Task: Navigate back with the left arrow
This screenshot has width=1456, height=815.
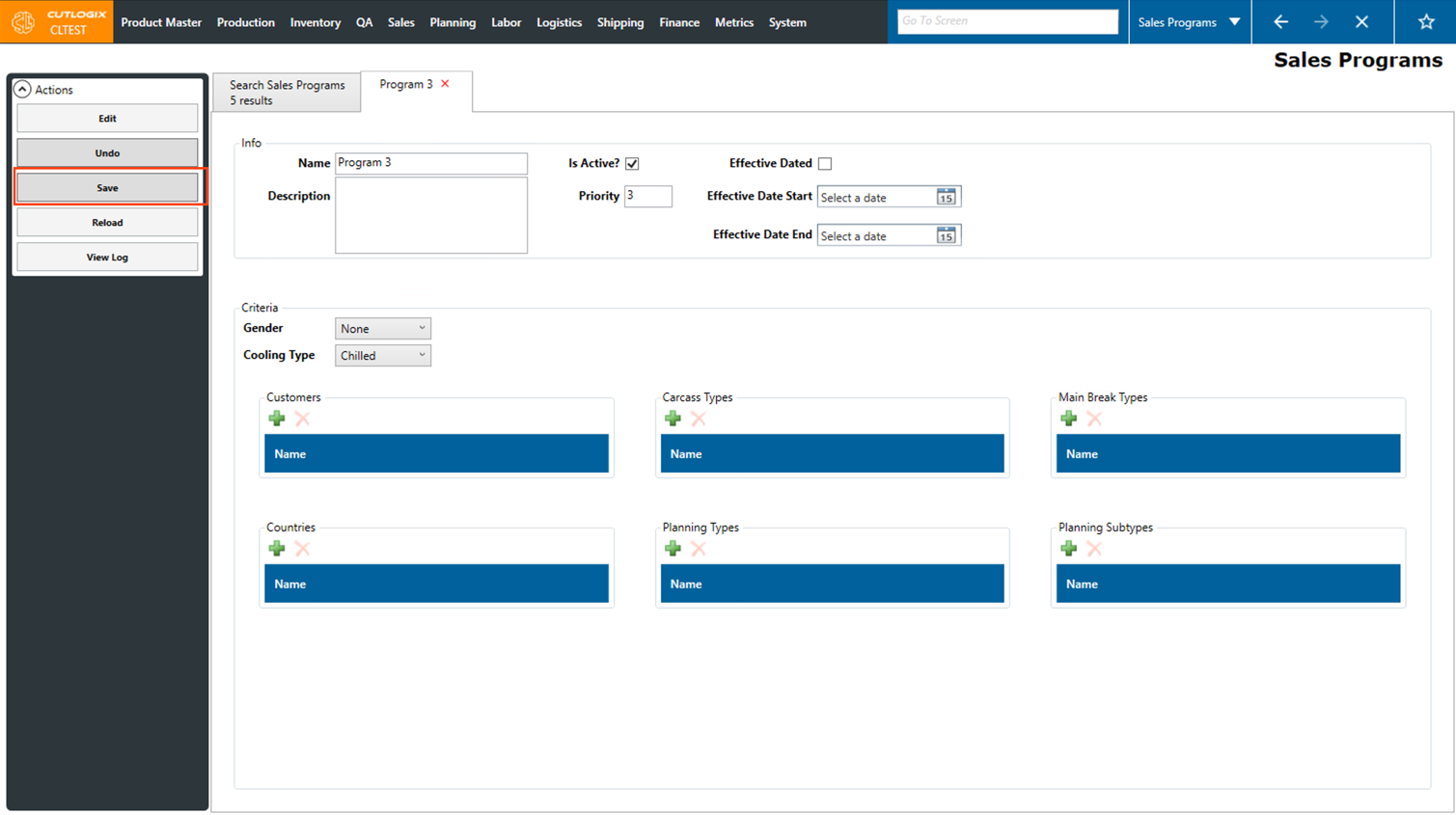Action: pyautogui.click(x=1280, y=21)
